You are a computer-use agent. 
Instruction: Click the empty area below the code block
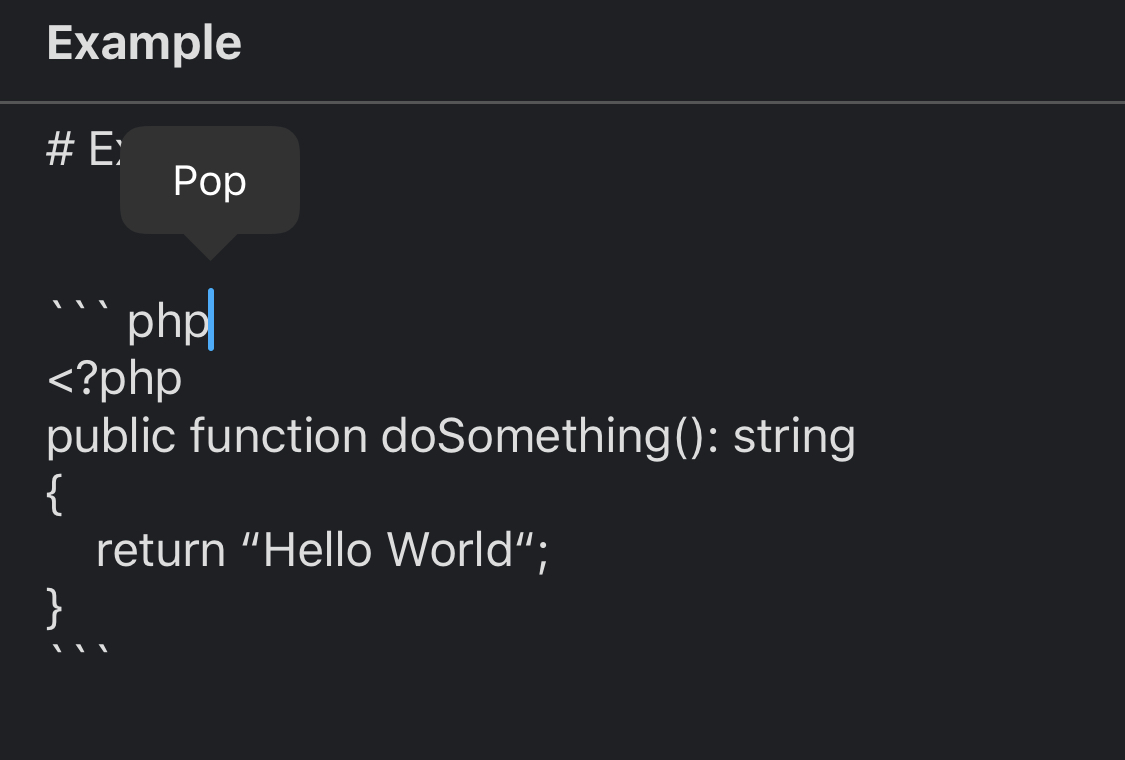(560, 710)
